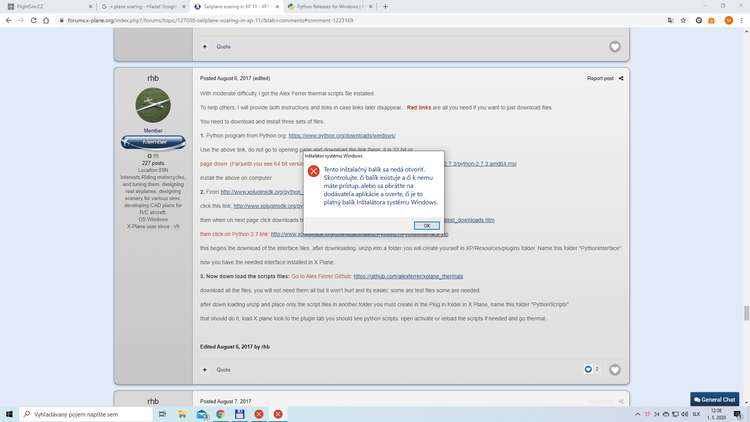Screen dimensions: 750x422
Task: Click the Member rank badge under rhb's avatar
Action: 153,142
